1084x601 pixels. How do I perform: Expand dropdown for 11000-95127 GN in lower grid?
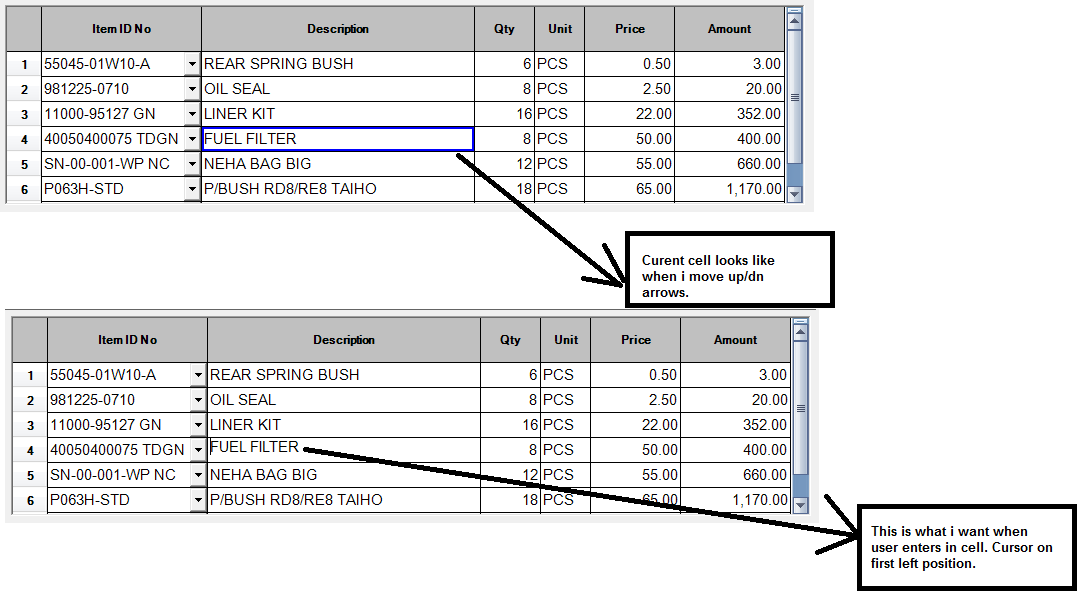pyautogui.click(x=198, y=425)
